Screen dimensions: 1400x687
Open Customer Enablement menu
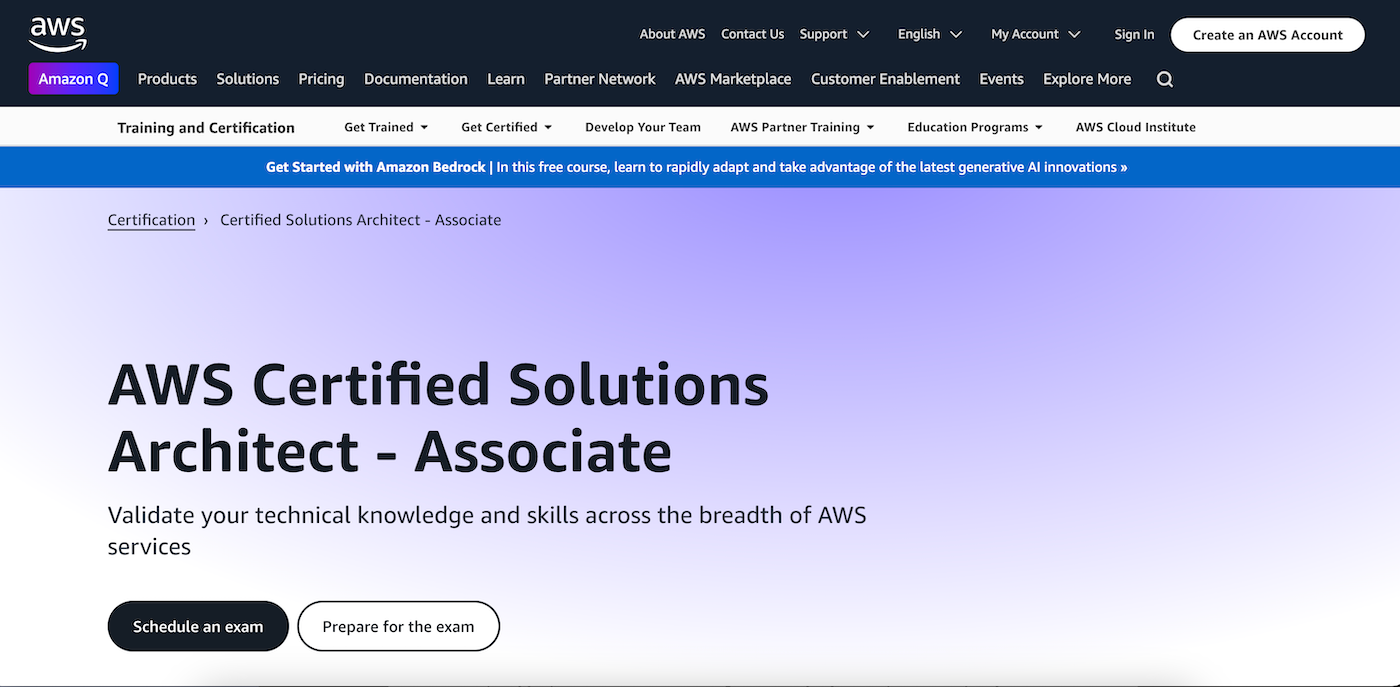click(885, 79)
